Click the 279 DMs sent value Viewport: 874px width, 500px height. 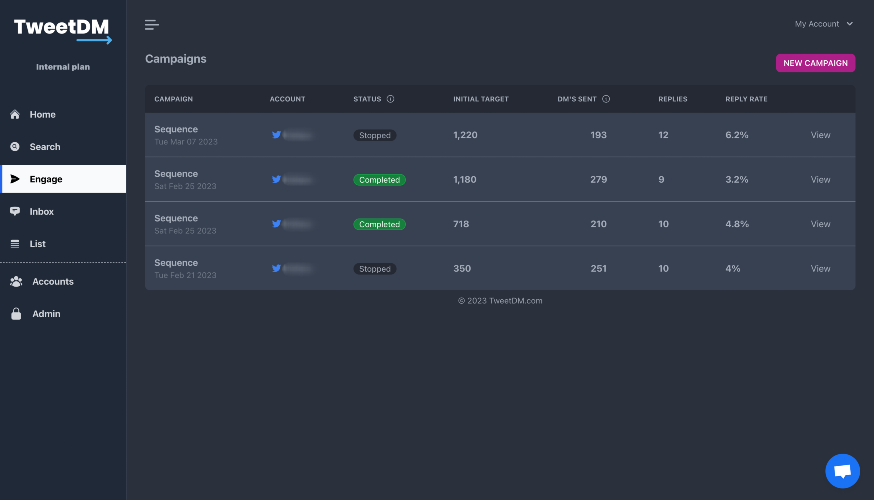599,179
